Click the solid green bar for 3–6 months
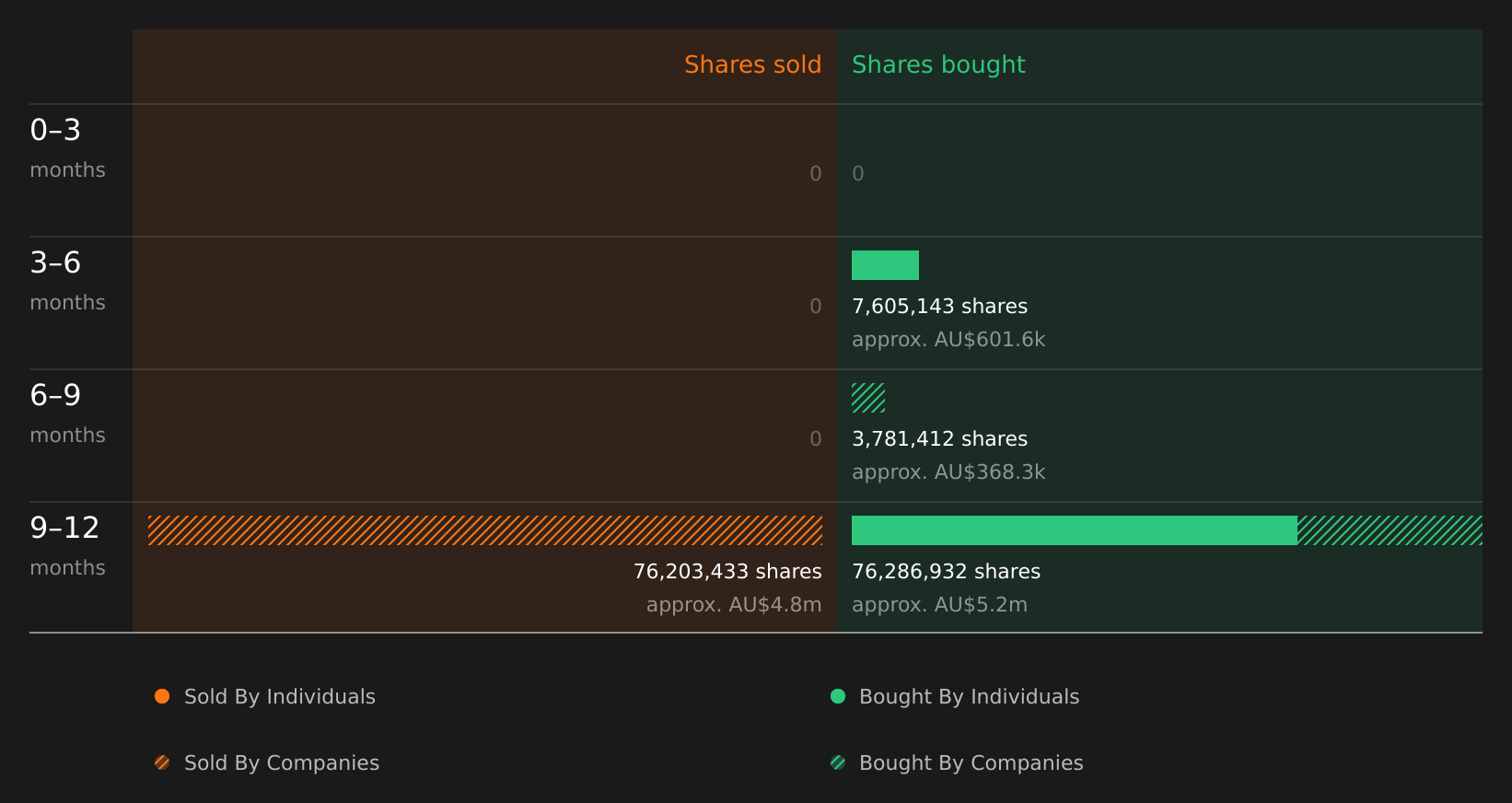The width and height of the screenshot is (1512, 803). [x=885, y=265]
